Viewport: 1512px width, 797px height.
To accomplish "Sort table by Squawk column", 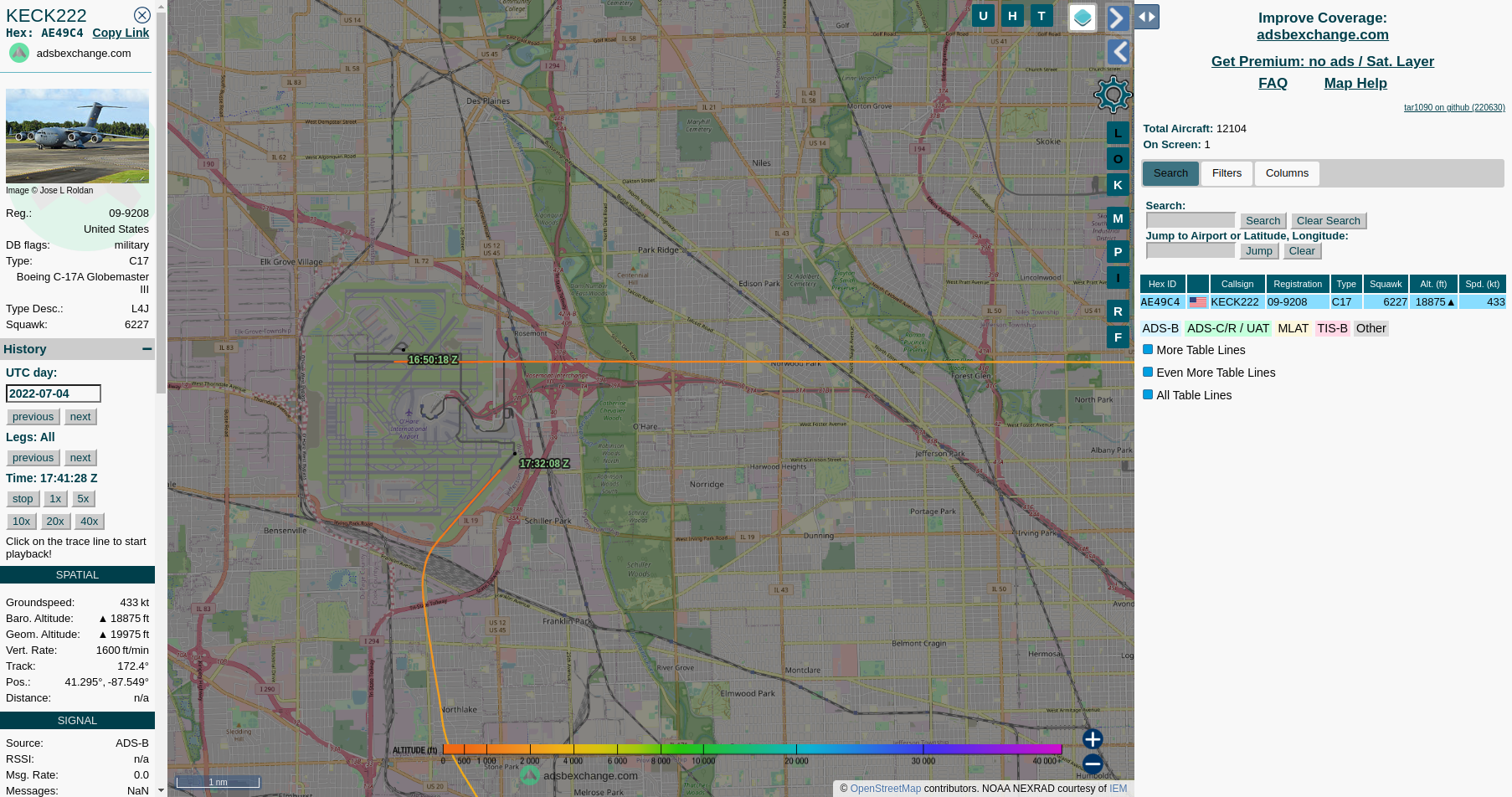I will (1386, 284).
